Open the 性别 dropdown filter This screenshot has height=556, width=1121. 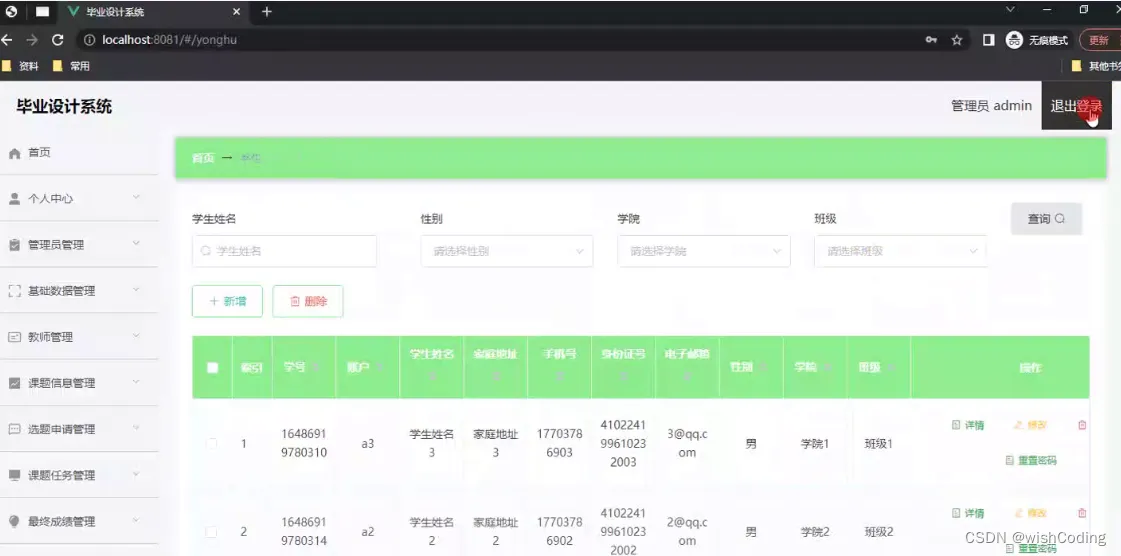coord(507,252)
